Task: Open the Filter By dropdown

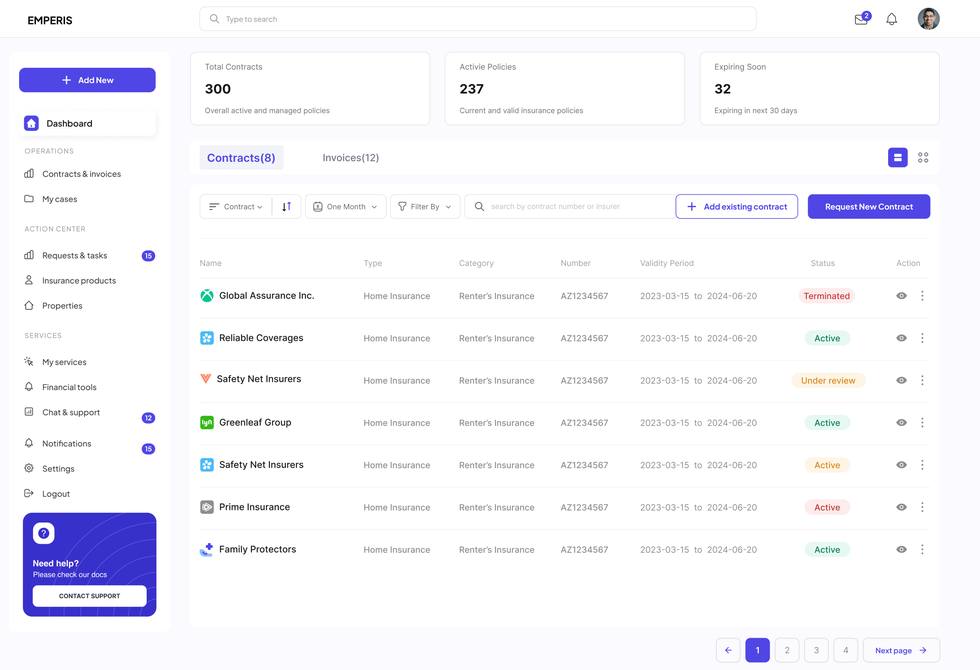Action: click(x=425, y=206)
